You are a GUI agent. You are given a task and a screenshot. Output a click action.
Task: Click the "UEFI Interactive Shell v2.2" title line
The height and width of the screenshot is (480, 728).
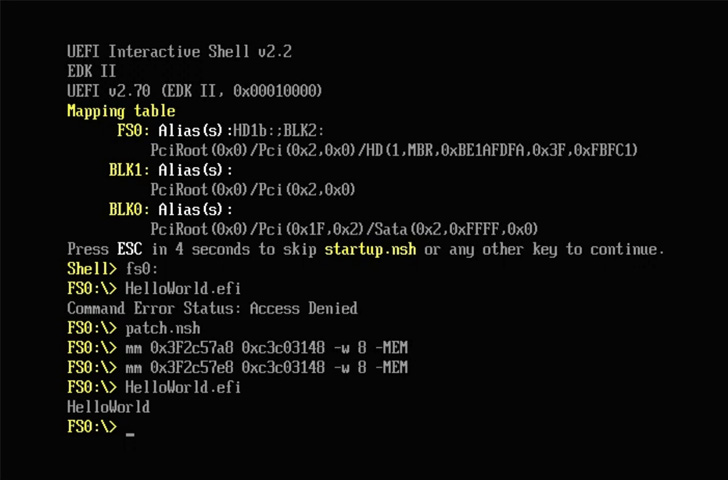click(179, 52)
